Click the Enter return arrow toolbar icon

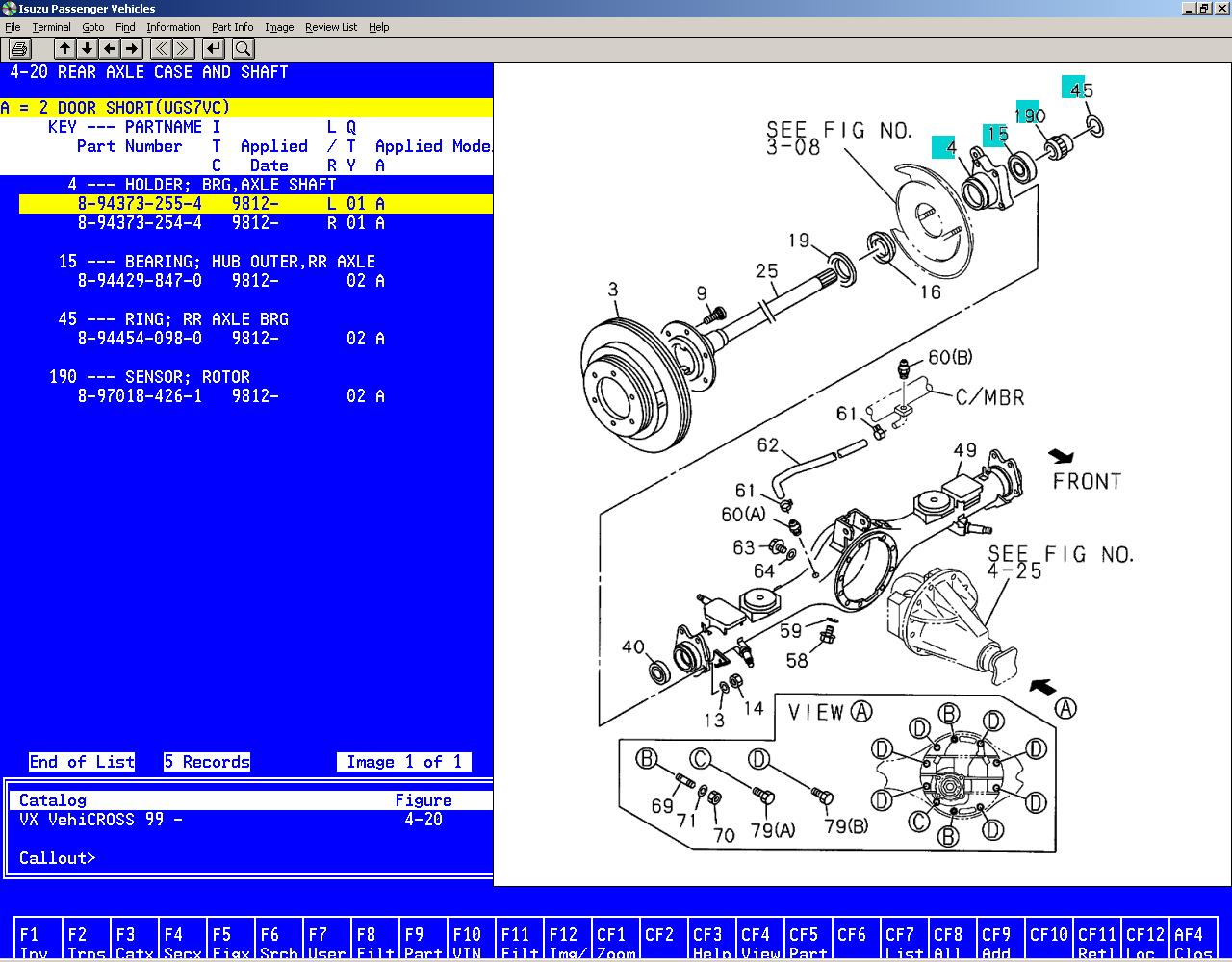click(214, 49)
